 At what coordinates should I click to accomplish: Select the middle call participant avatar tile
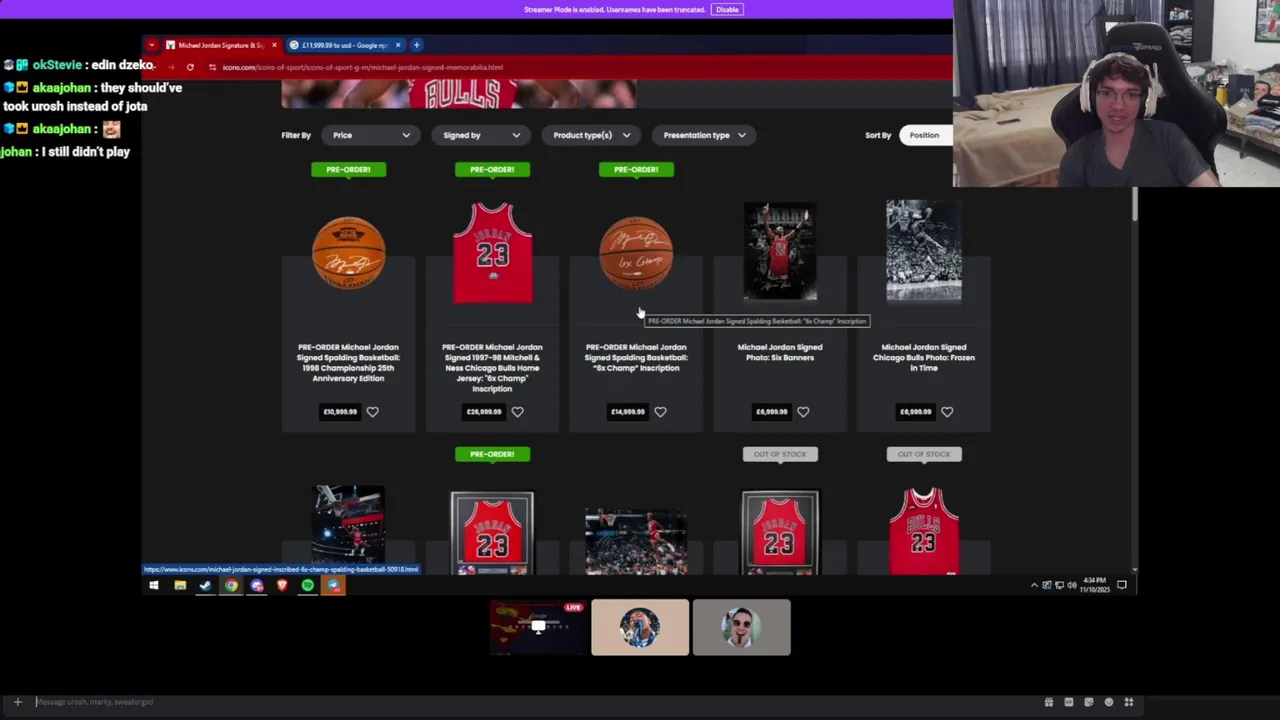point(640,628)
